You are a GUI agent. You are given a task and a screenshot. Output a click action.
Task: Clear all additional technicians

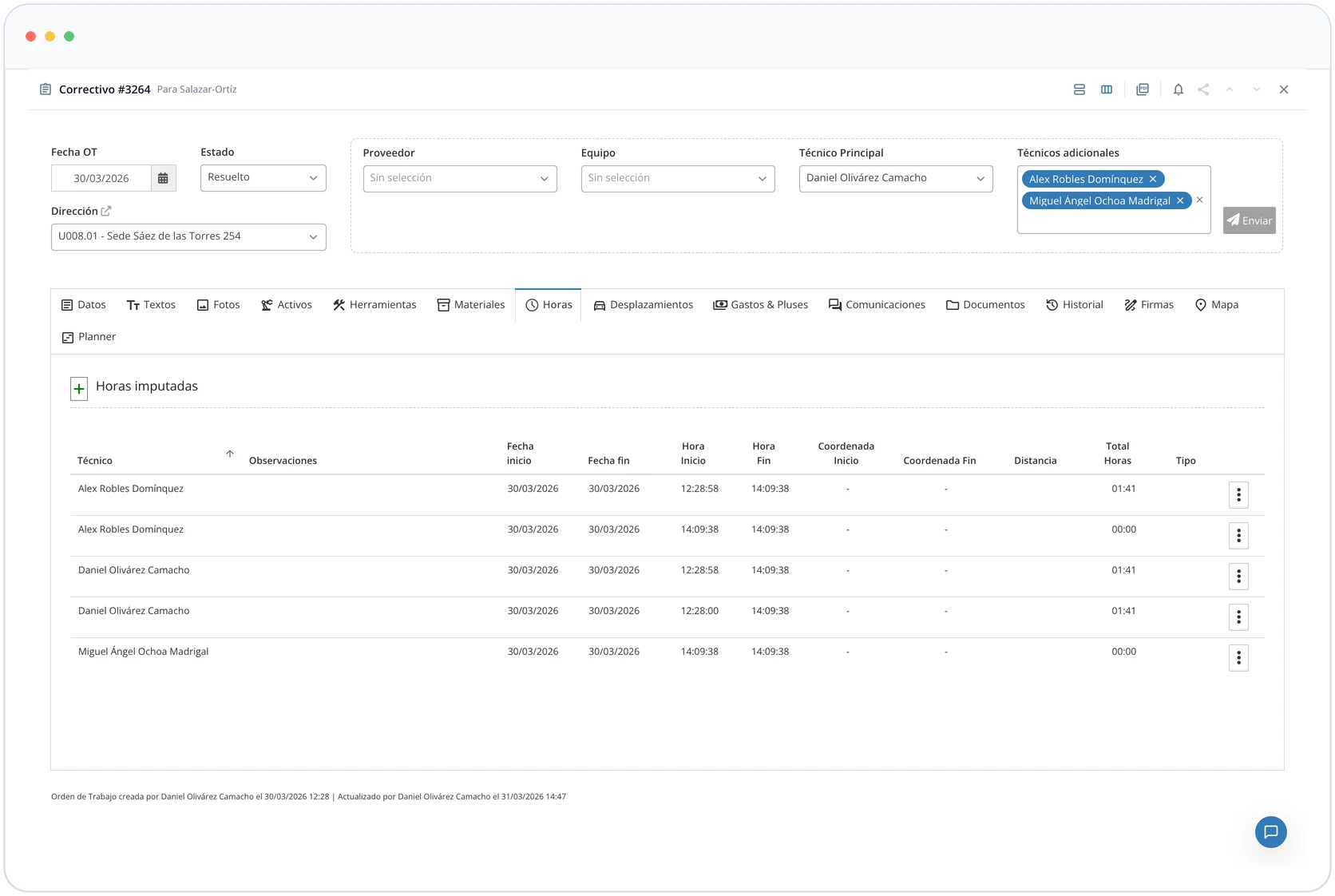click(1199, 200)
